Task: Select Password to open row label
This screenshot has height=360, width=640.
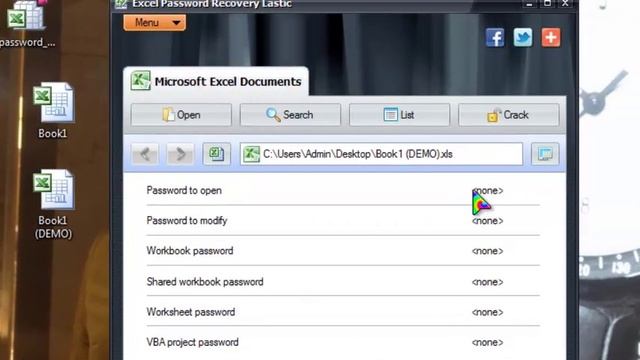Action: pos(184,191)
